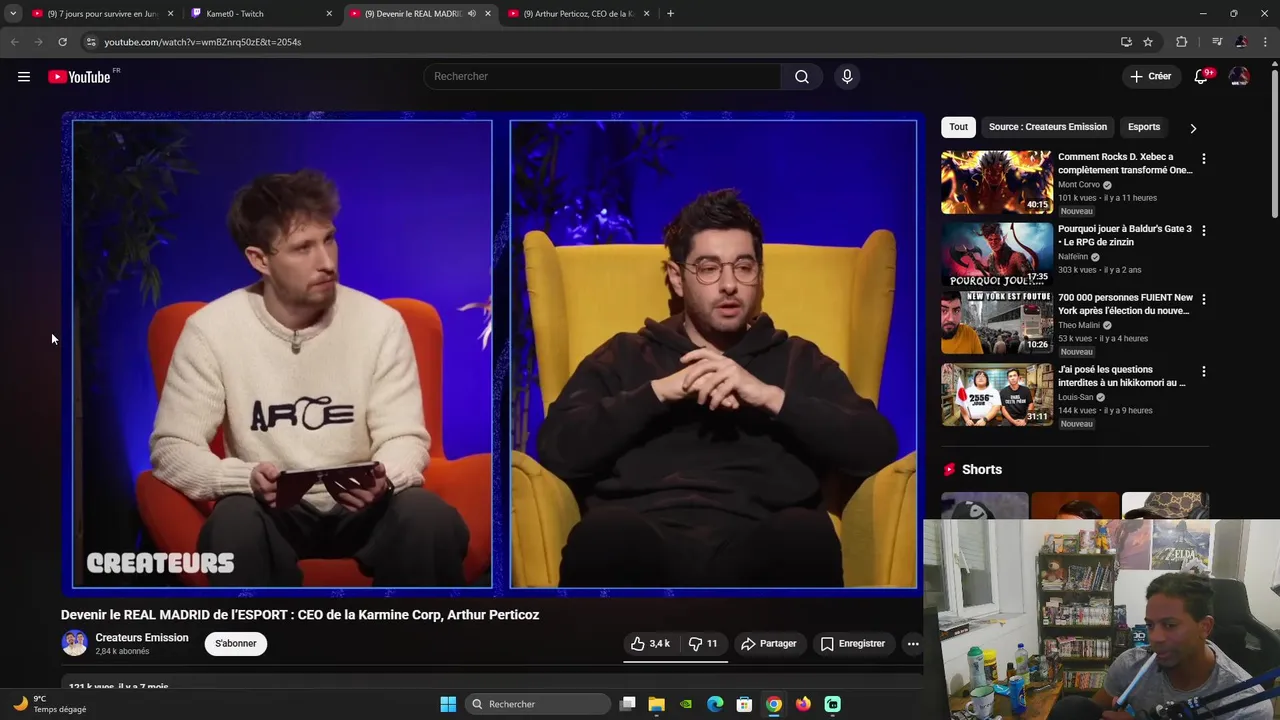This screenshot has height=720, width=1280.
Task: Open the YouTube account avatar menu
Action: [1239, 77]
